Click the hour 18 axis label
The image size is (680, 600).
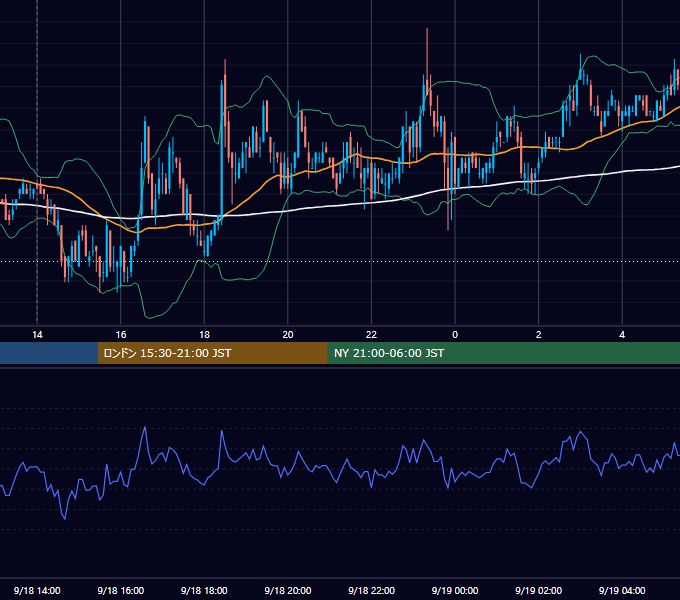pos(204,334)
